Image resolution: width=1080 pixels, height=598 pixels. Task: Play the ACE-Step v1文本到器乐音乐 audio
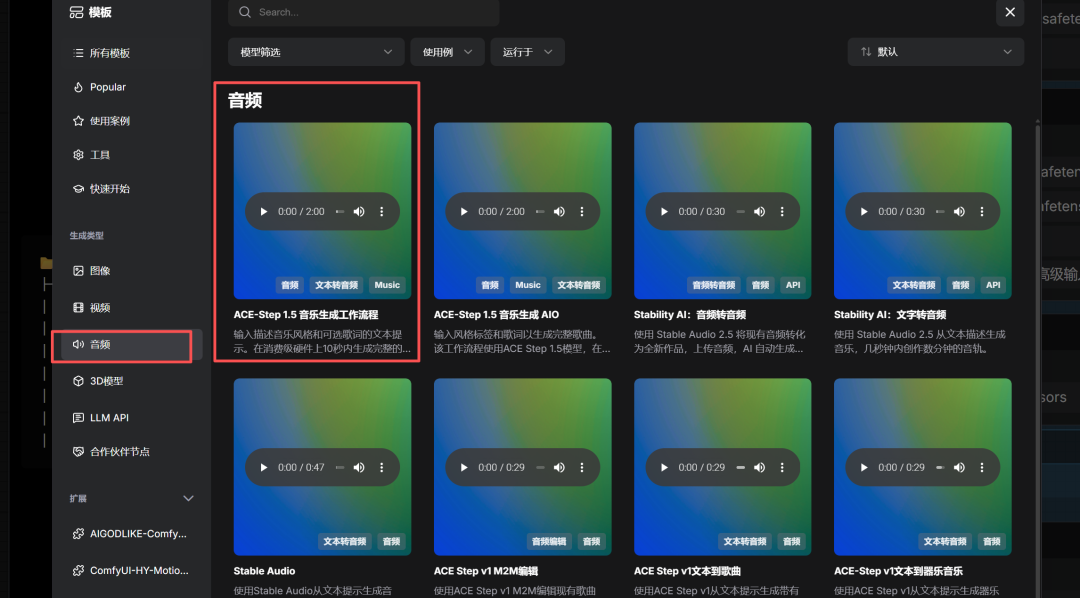click(864, 467)
